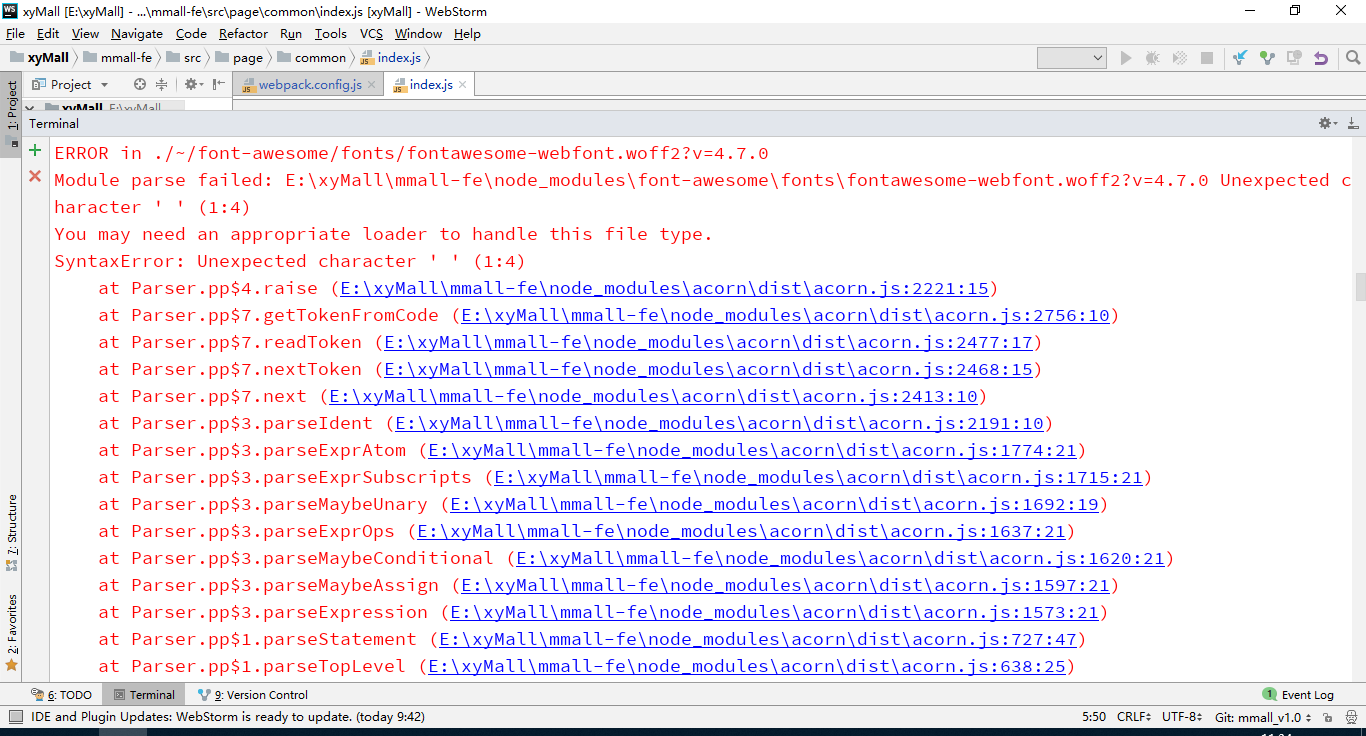Screen dimensions: 1366x736
Task: Click the VCS Update Project icon
Action: (x=1240, y=58)
